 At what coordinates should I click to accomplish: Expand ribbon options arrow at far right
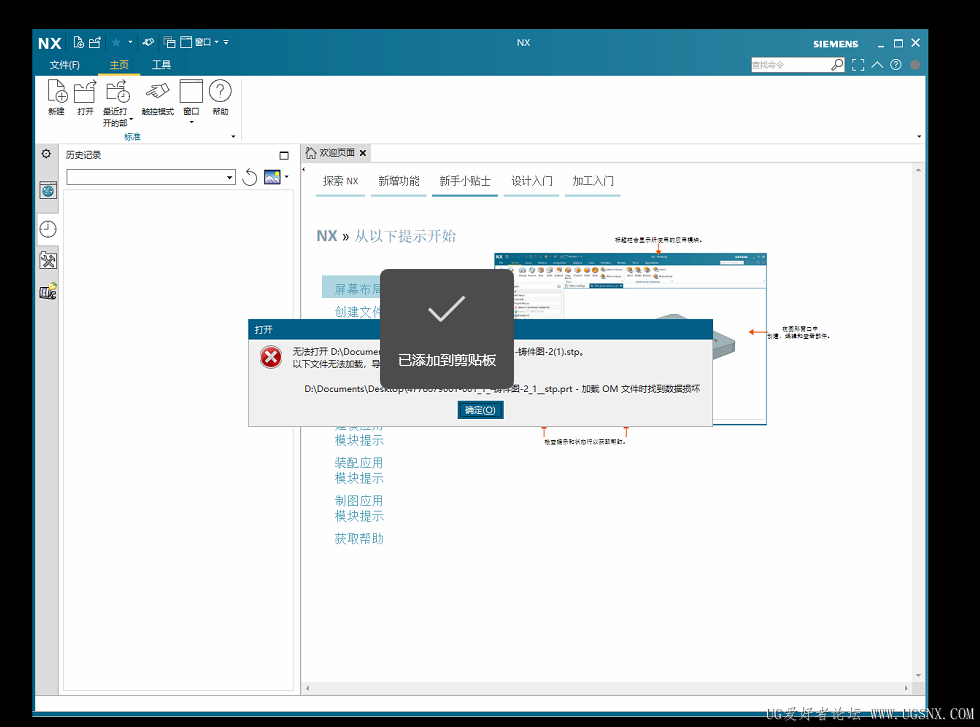[x=919, y=136]
